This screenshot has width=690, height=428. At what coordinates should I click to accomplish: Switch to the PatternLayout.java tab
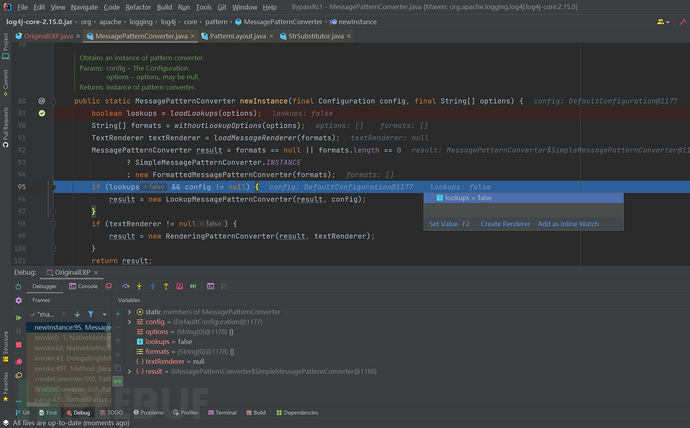click(x=237, y=36)
